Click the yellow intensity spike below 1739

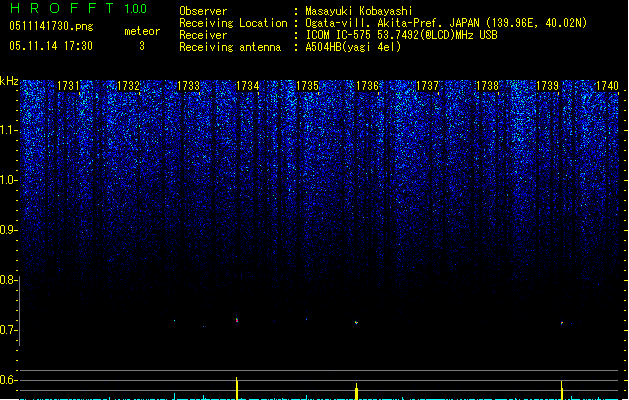coord(562,390)
